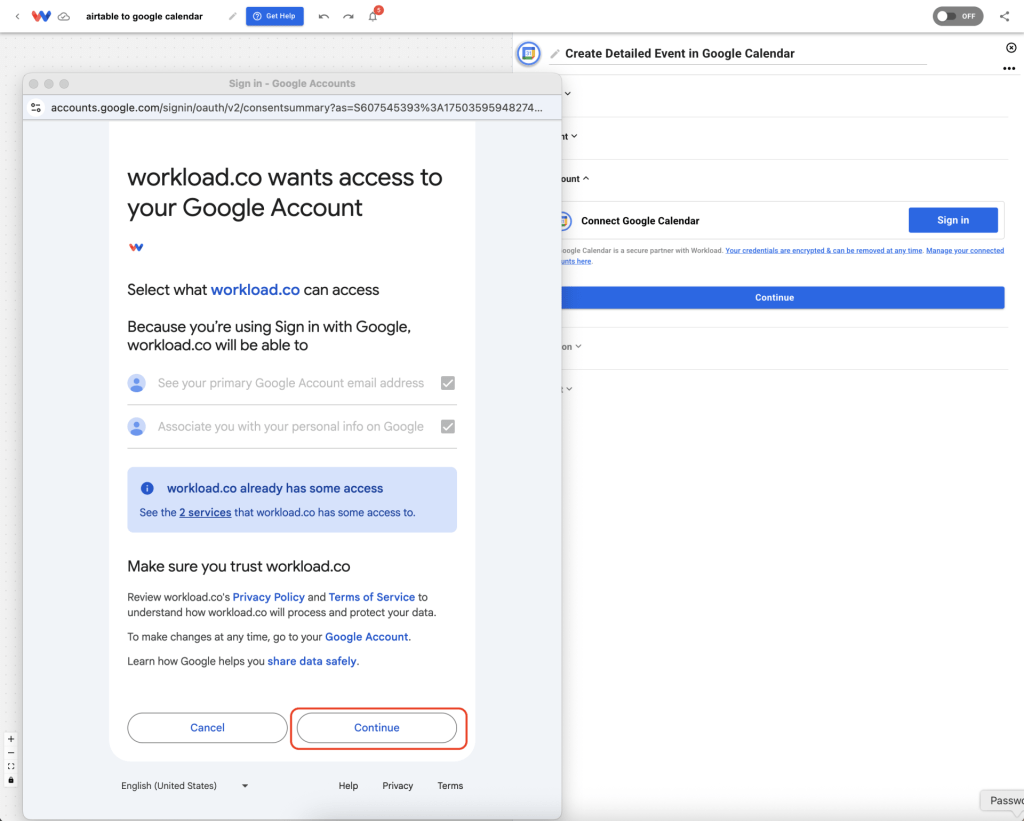Image resolution: width=1024 pixels, height=821 pixels.
Task: Close the Create Detailed Event panel
Action: click(x=1011, y=48)
